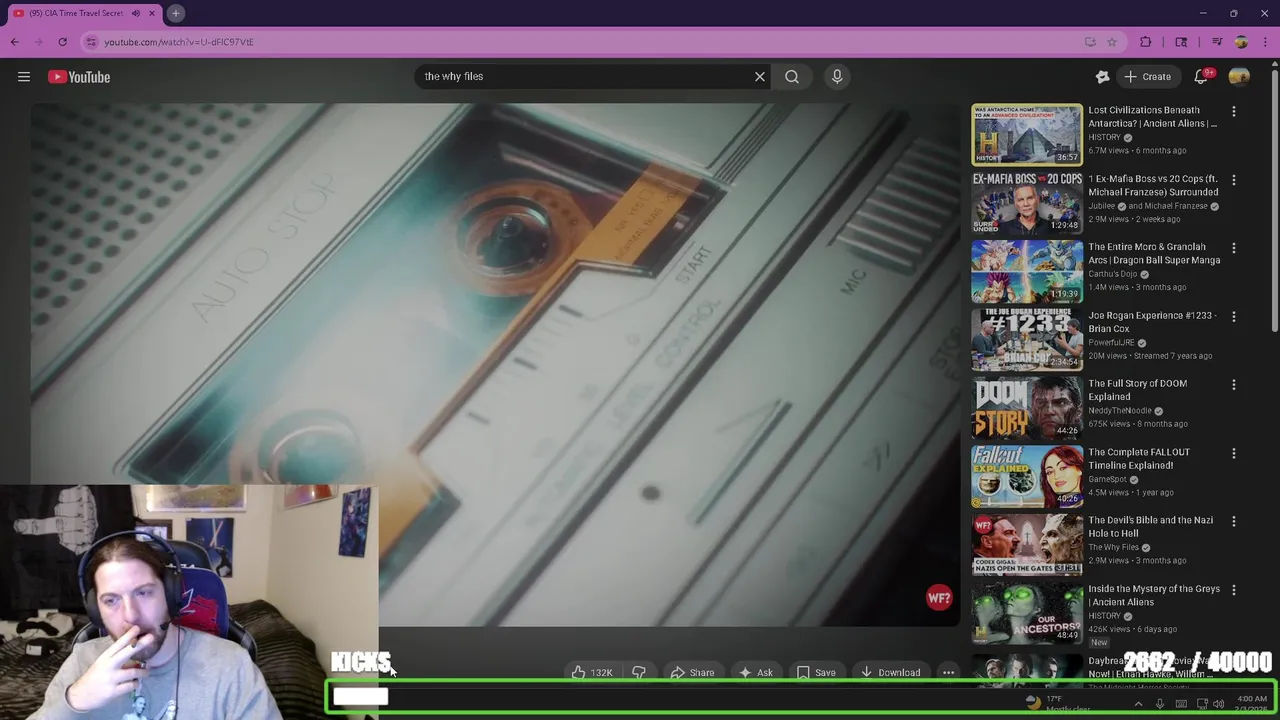Open the YouTube account avatar menu
The width and height of the screenshot is (1280, 720).
tap(1239, 77)
